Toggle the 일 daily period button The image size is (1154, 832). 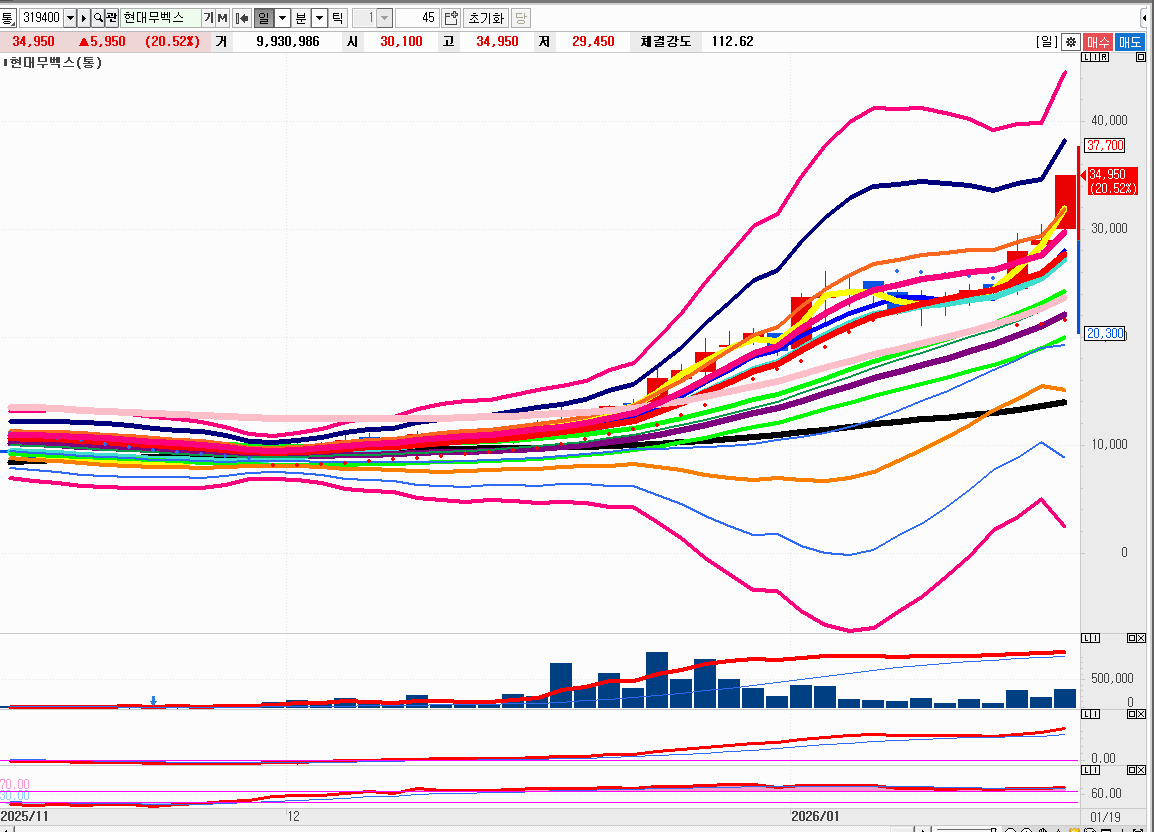[x=263, y=18]
